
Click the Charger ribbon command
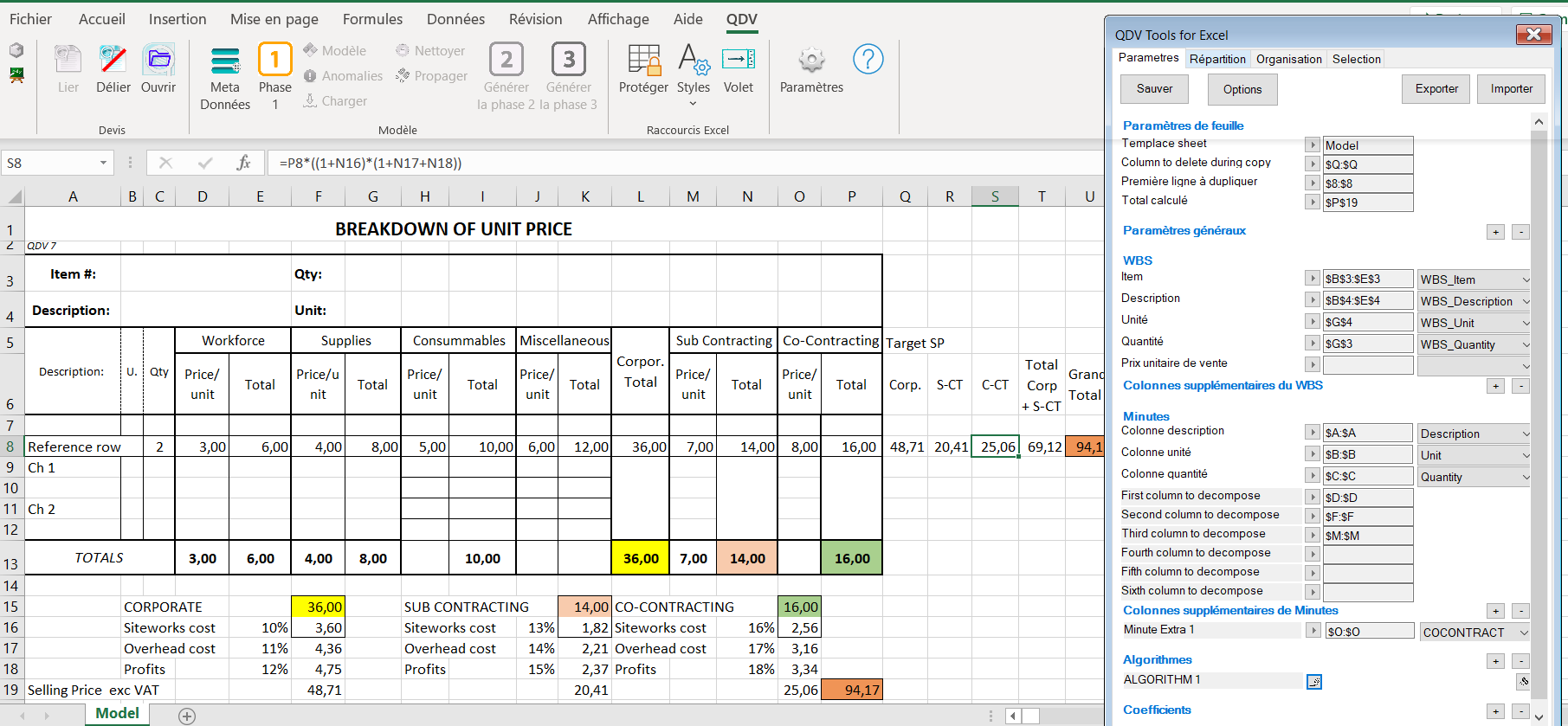point(335,101)
